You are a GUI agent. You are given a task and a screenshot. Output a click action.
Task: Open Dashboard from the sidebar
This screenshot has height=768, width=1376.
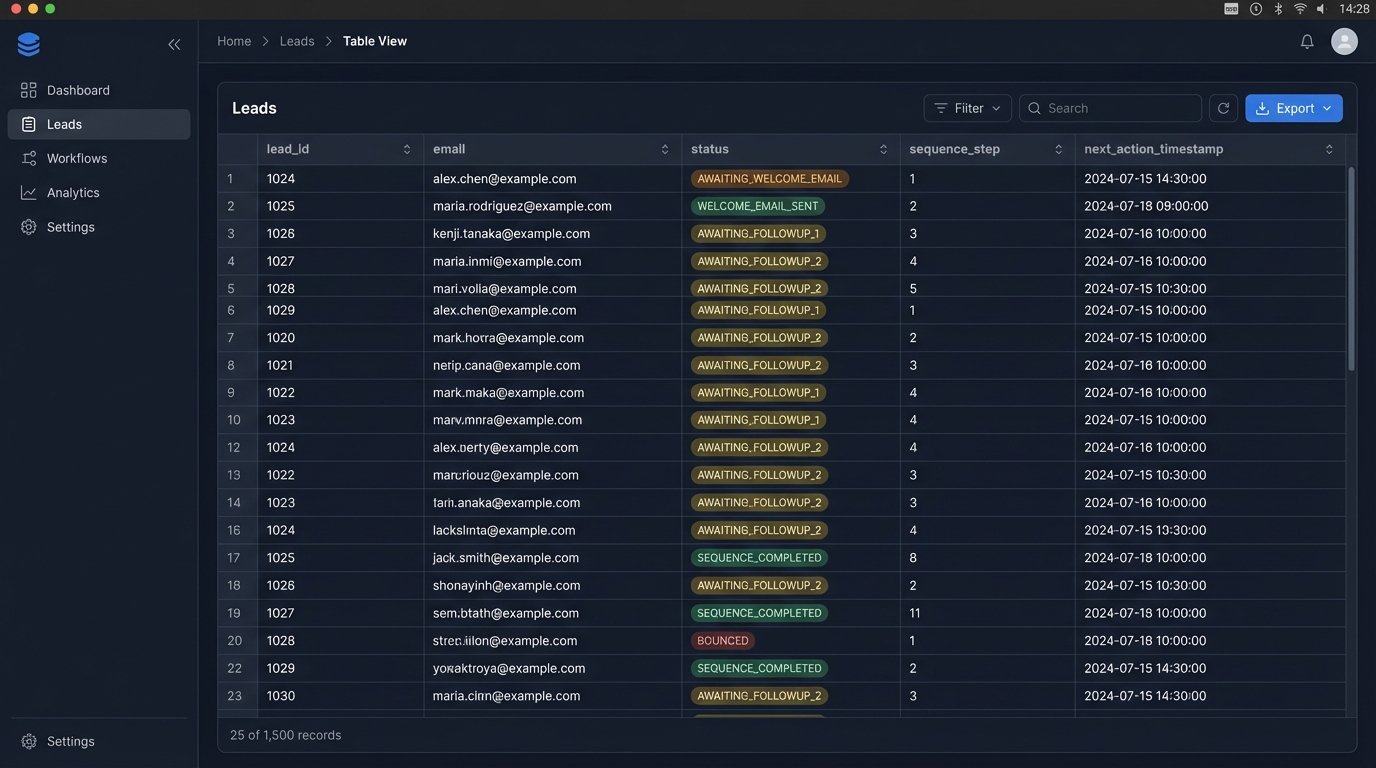(78, 90)
